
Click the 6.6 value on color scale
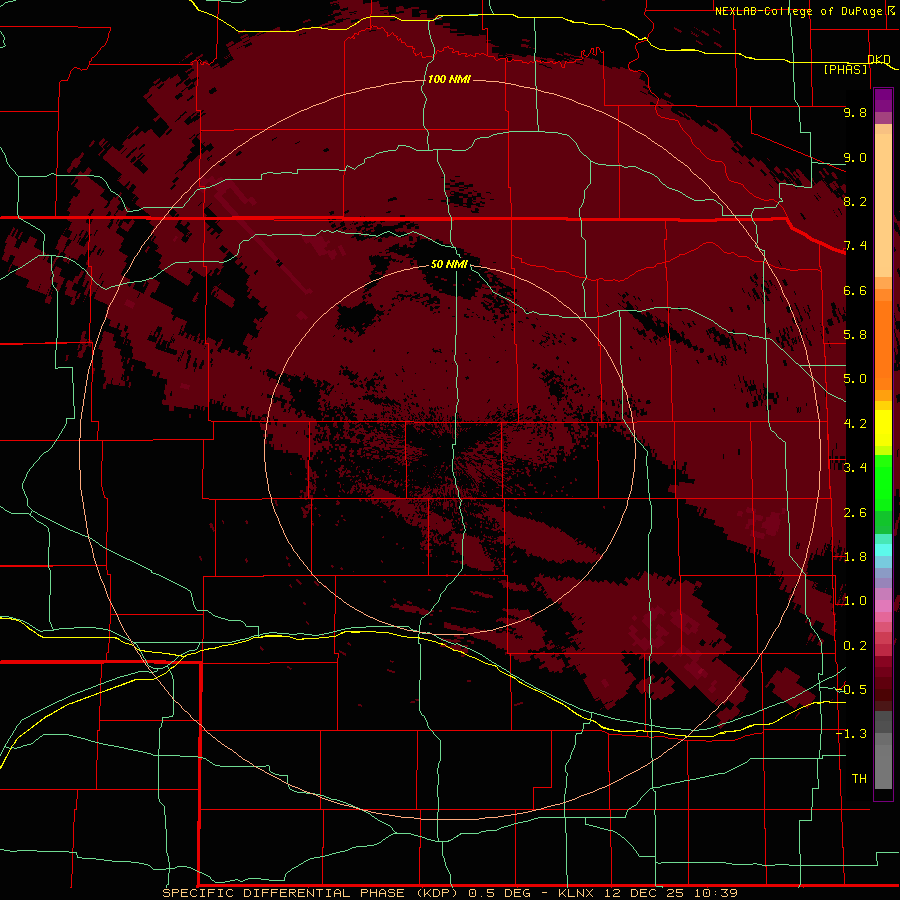(x=855, y=290)
